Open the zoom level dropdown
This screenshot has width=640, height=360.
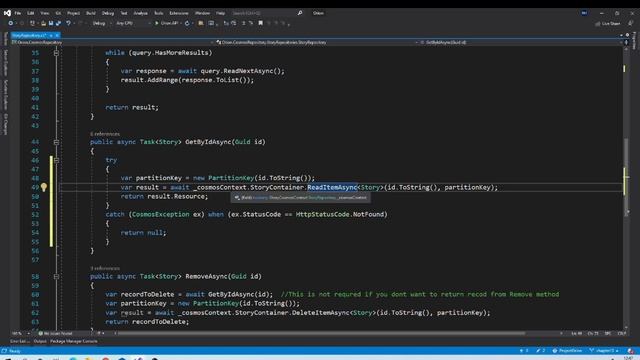pos(20,333)
